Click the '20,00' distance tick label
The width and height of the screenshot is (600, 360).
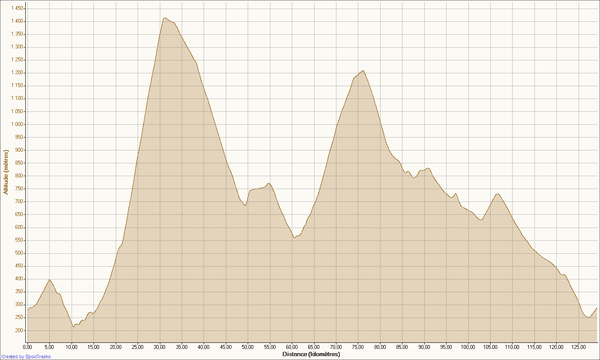click(x=116, y=347)
